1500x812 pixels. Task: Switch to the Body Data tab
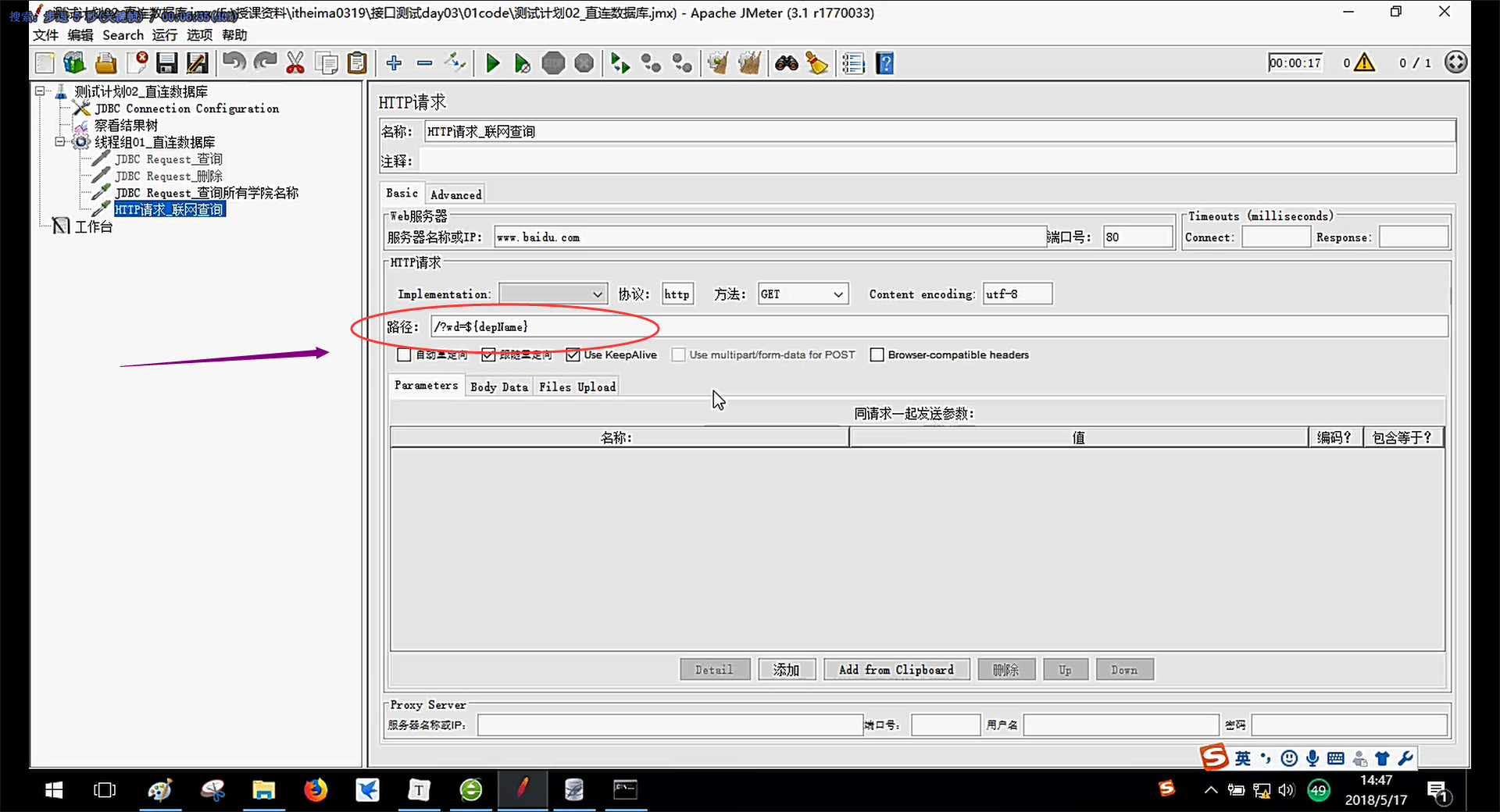499,387
